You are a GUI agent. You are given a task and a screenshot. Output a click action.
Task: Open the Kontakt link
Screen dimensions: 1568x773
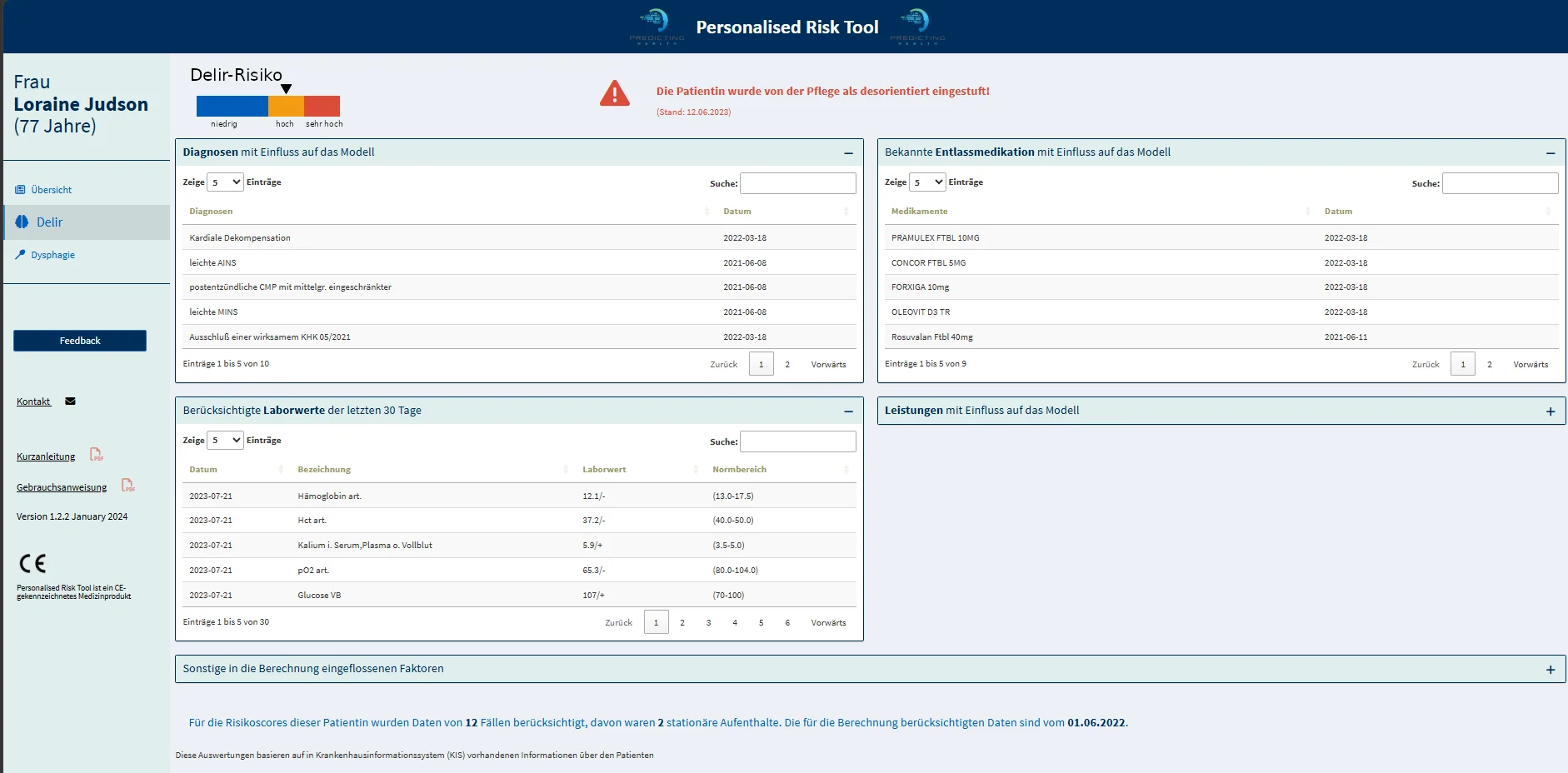tap(33, 401)
